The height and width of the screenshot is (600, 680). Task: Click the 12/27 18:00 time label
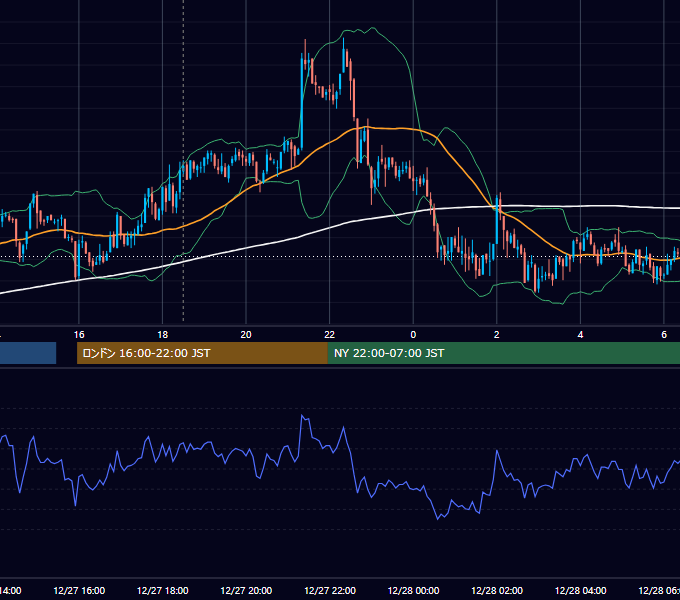point(163,590)
